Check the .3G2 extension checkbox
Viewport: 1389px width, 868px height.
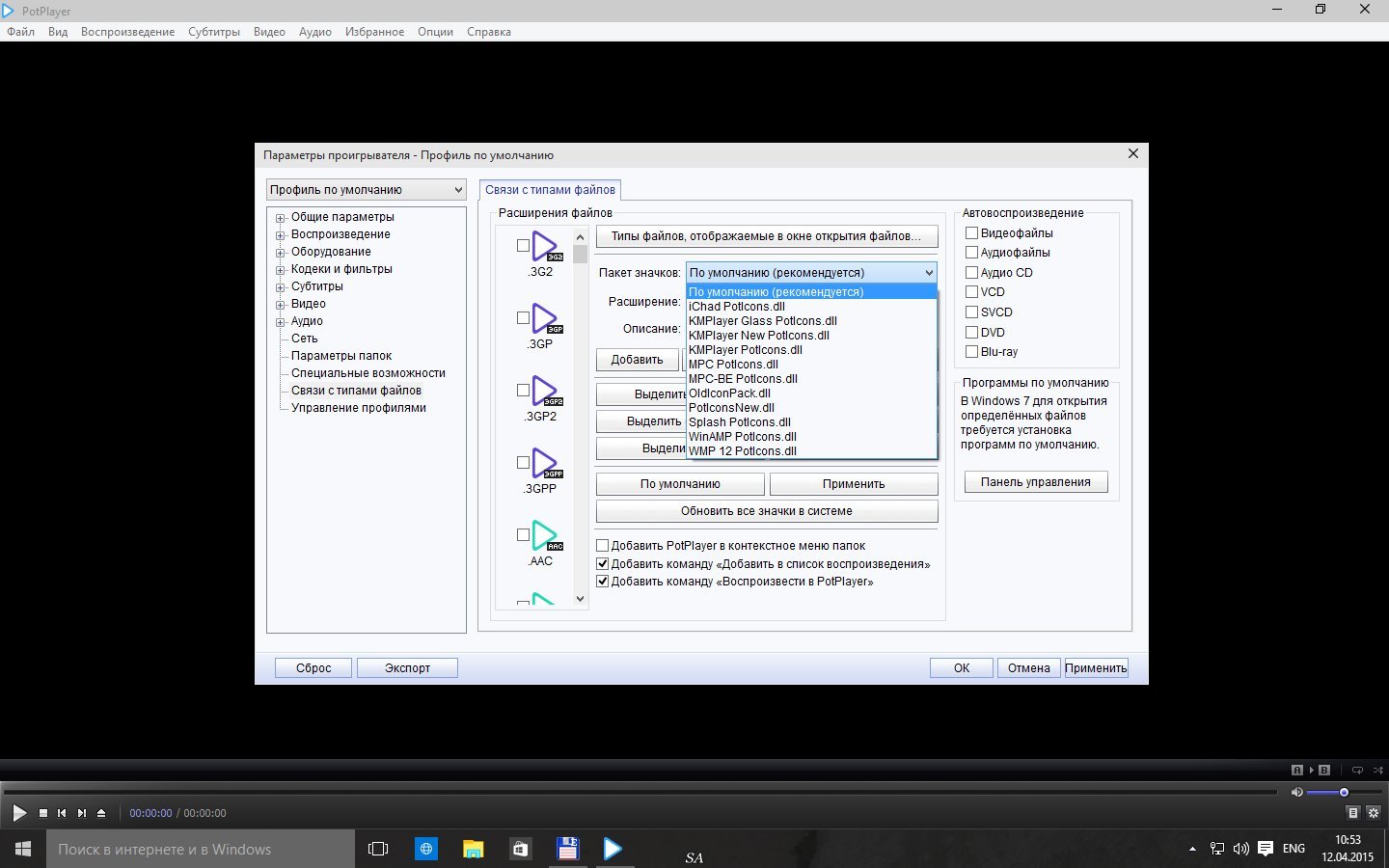click(523, 245)
